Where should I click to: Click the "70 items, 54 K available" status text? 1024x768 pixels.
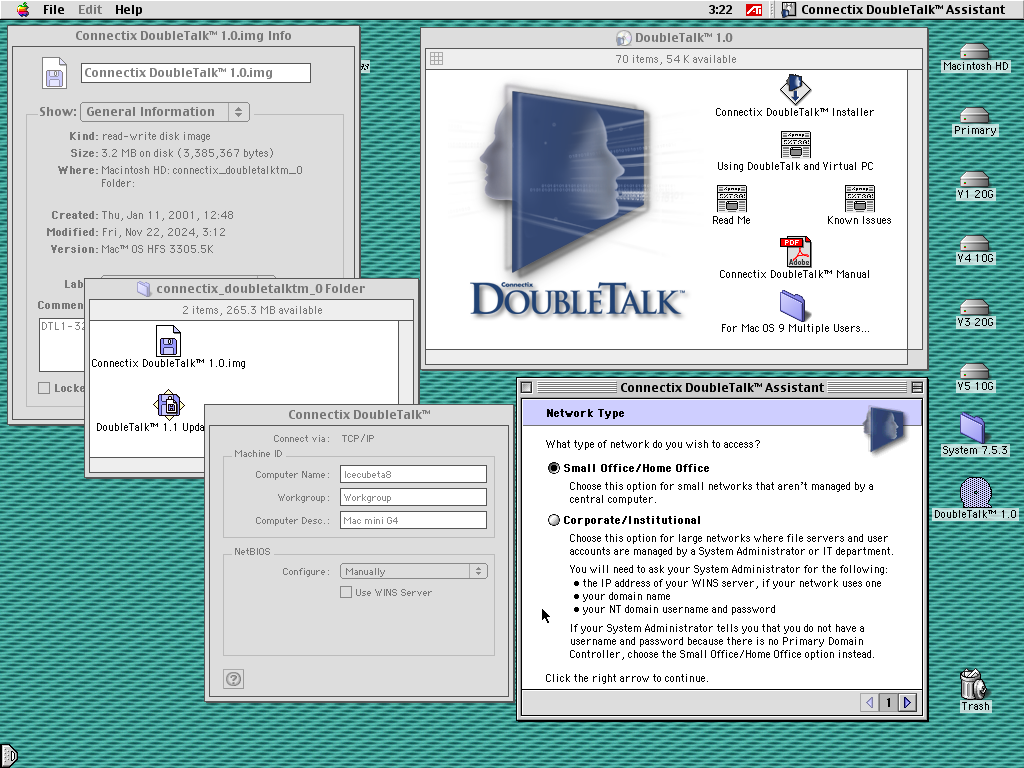[676, 59]
